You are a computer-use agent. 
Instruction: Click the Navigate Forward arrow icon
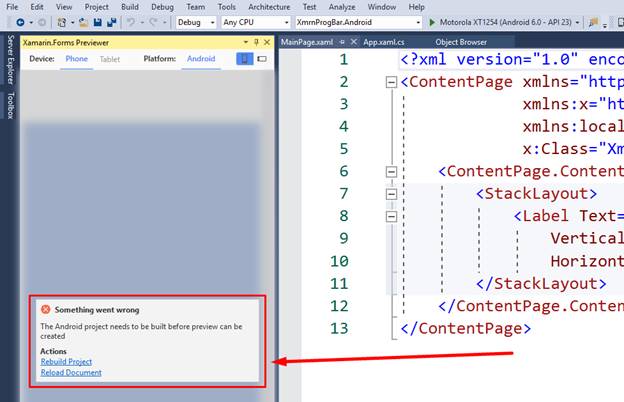coord(42,22)
